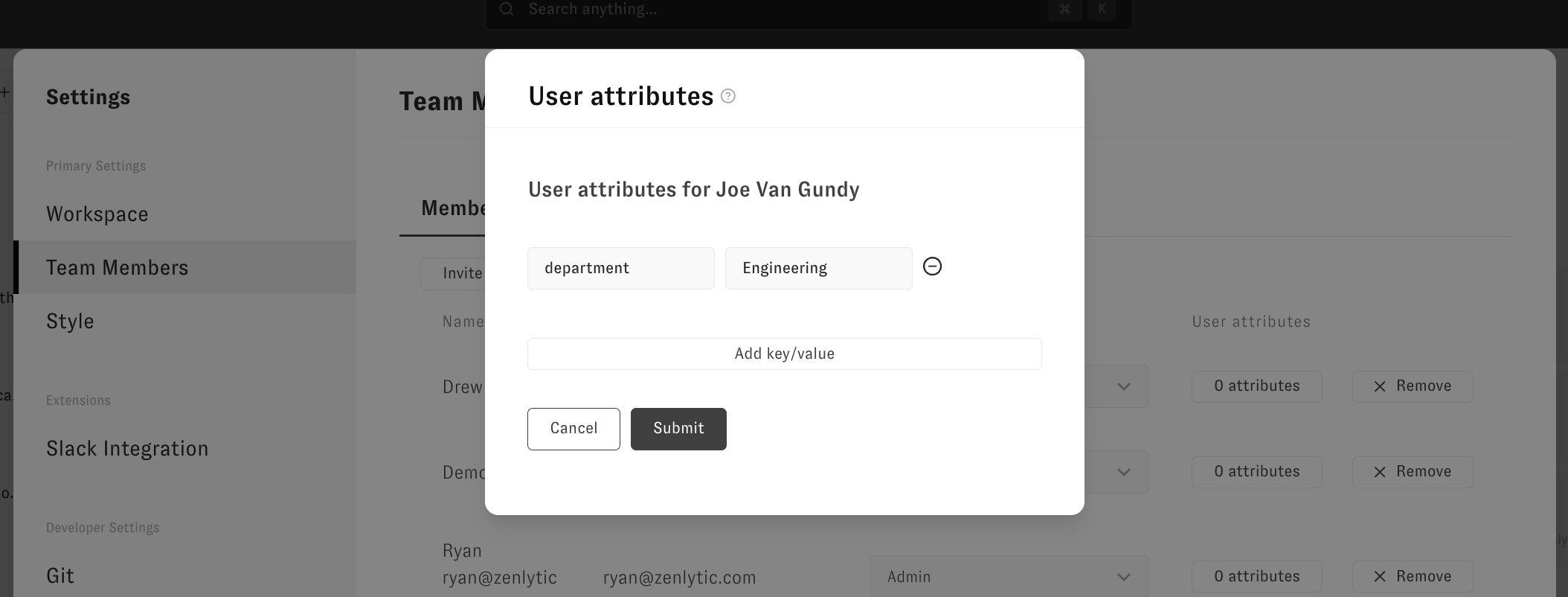Click ryan@zenlytic.com email text
This screenshot has height=597, width=1568.
pyautogui.click(x=679, y=578)
